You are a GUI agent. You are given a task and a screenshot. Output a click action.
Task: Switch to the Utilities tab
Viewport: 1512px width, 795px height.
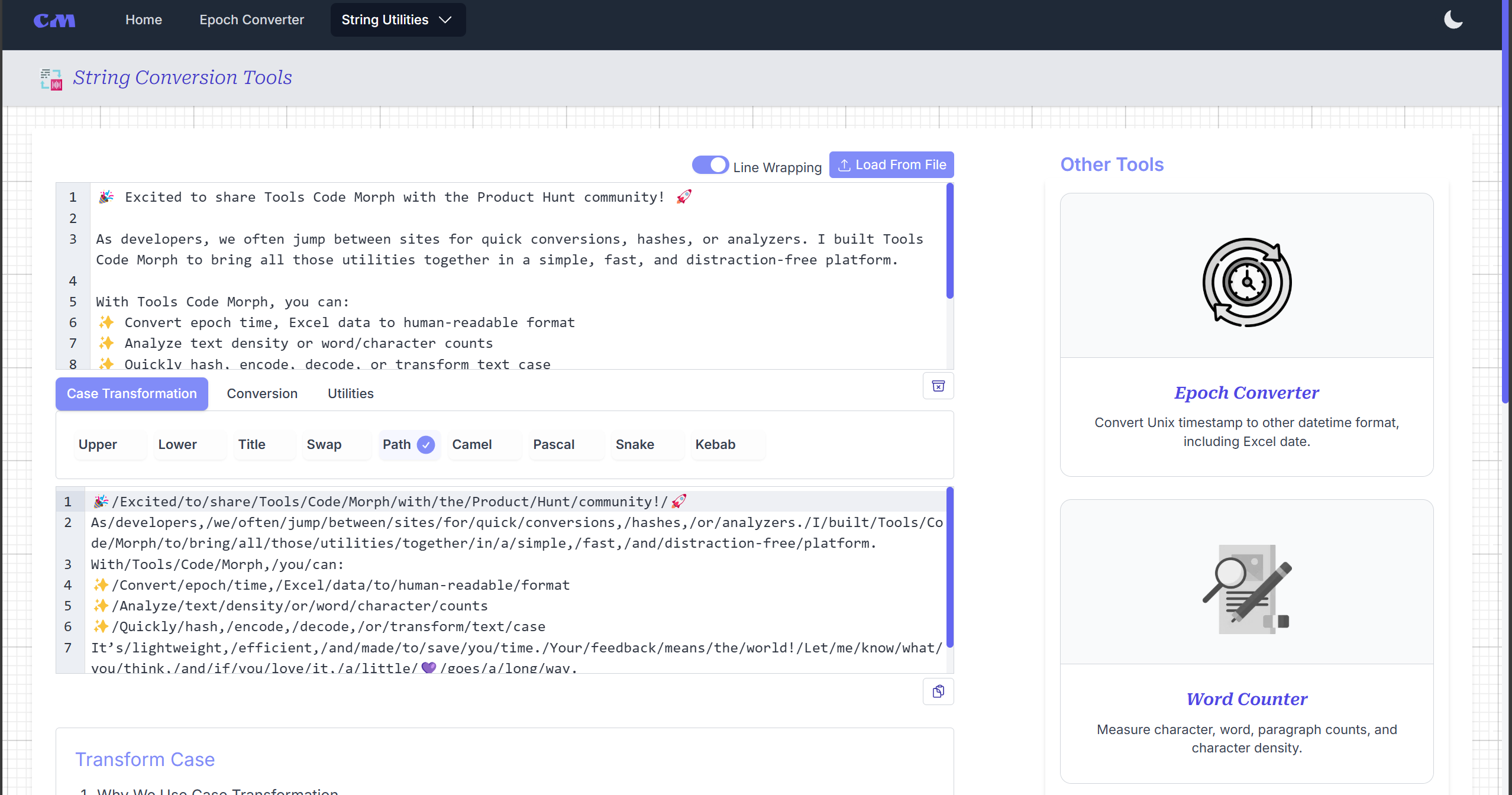(351, 394)
